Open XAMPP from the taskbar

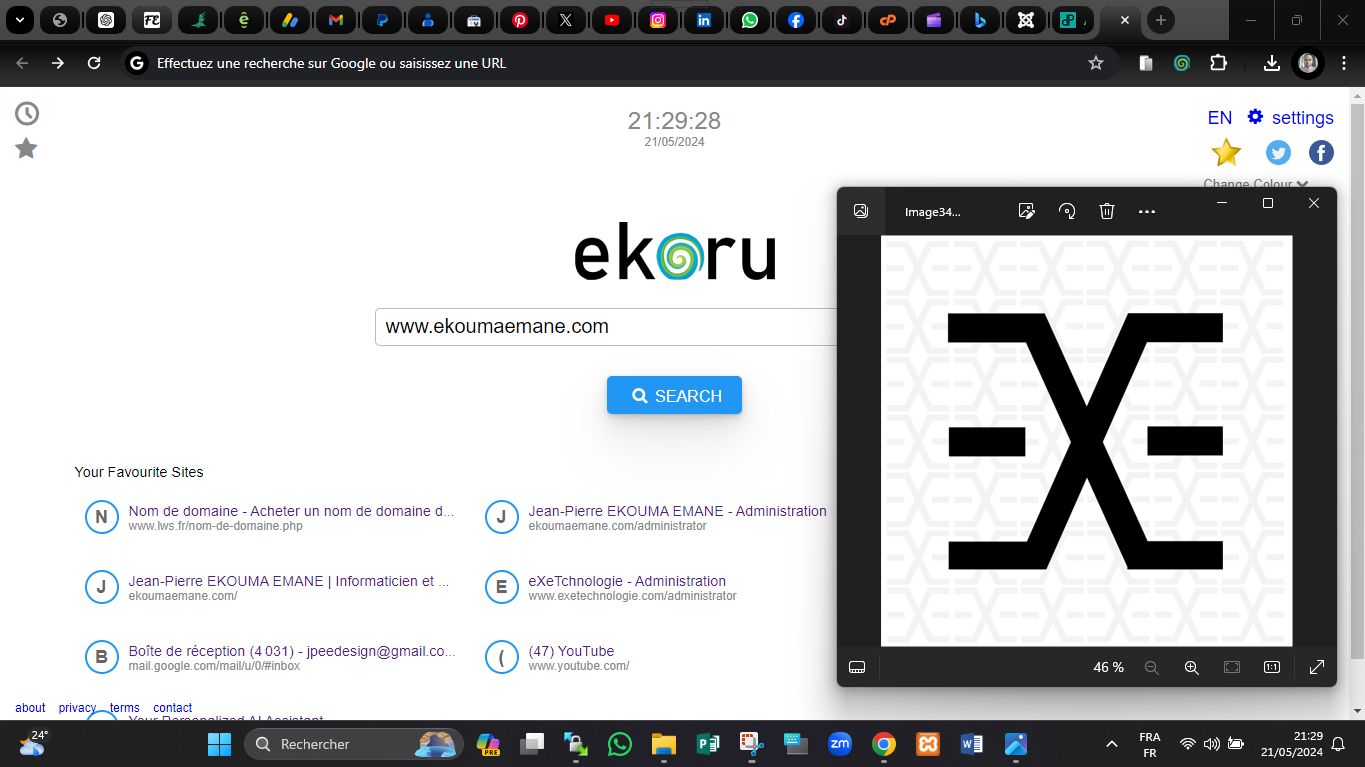point(928,744)
